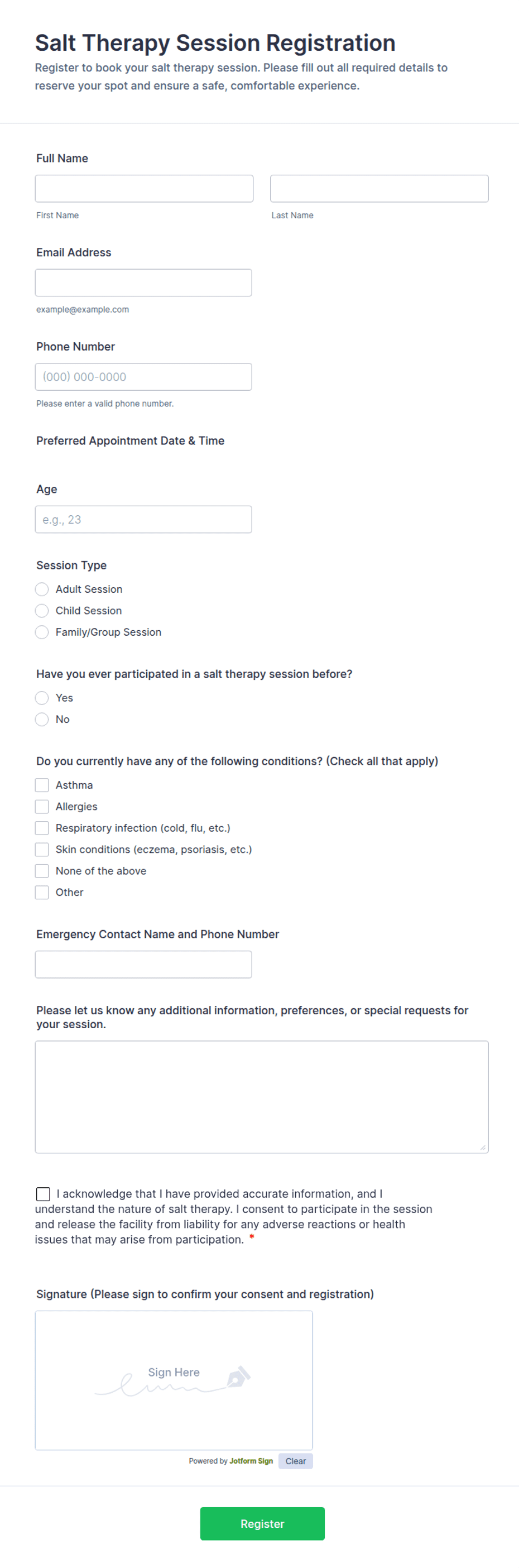Click the Age input box
Screen dimensions: 519x1568
pyautogui.click(x=143, y=519)
